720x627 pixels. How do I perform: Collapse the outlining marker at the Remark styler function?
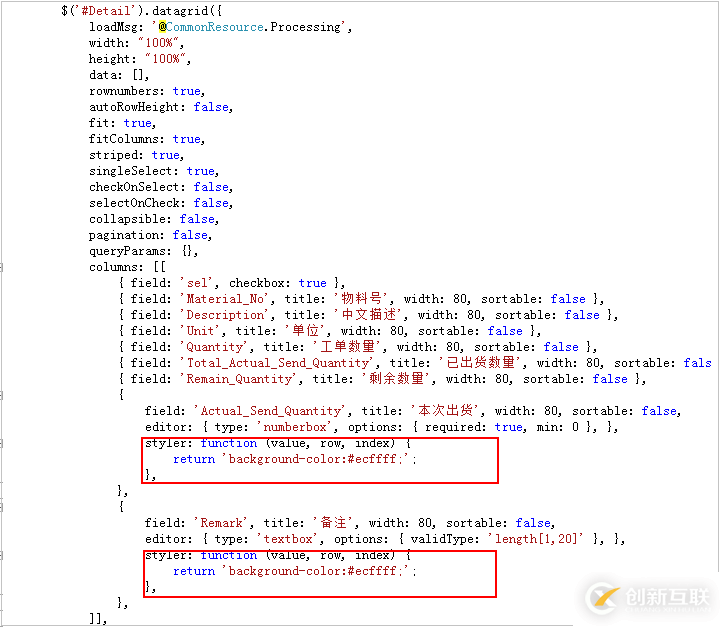[x=1, y=555]
